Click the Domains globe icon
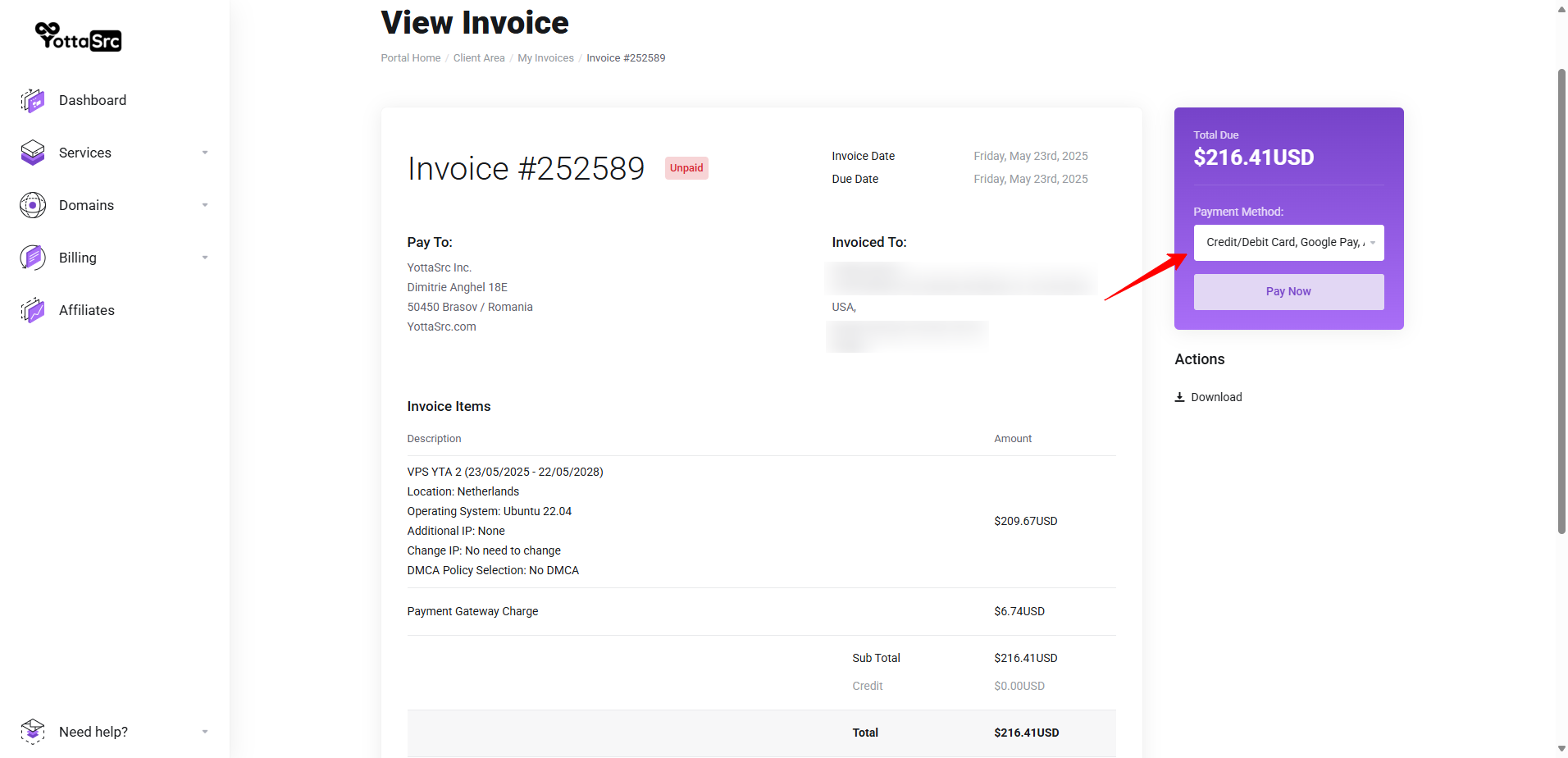1568x758 pixels. click(33, 205)
